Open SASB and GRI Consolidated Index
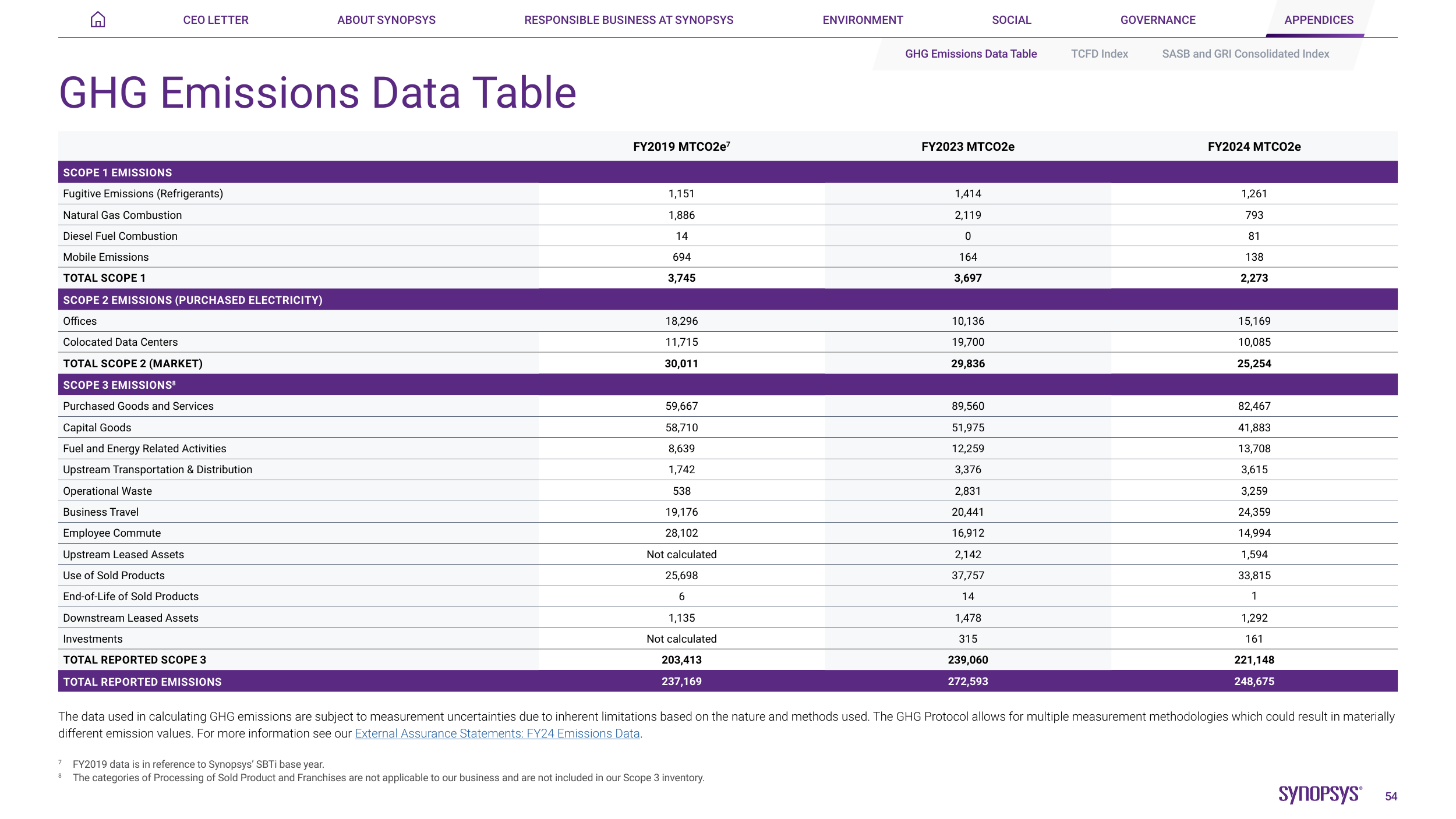Image resolution: width=1456 pixels, height=819 pixels. coord(1246,54)
